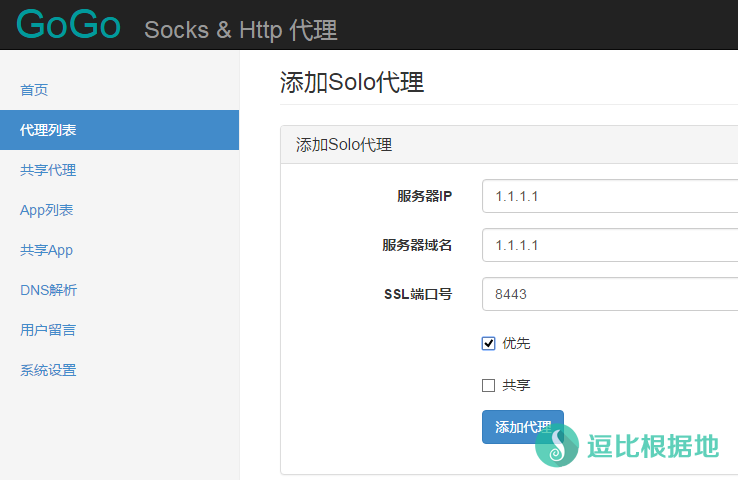Open App列表 from the sidebar
This screenshot has height=480, width=738.
[x=46, y=210]
